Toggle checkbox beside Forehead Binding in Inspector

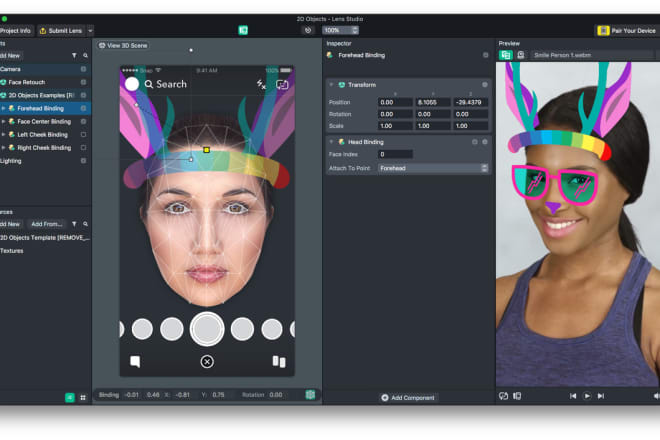pos(485,55)
